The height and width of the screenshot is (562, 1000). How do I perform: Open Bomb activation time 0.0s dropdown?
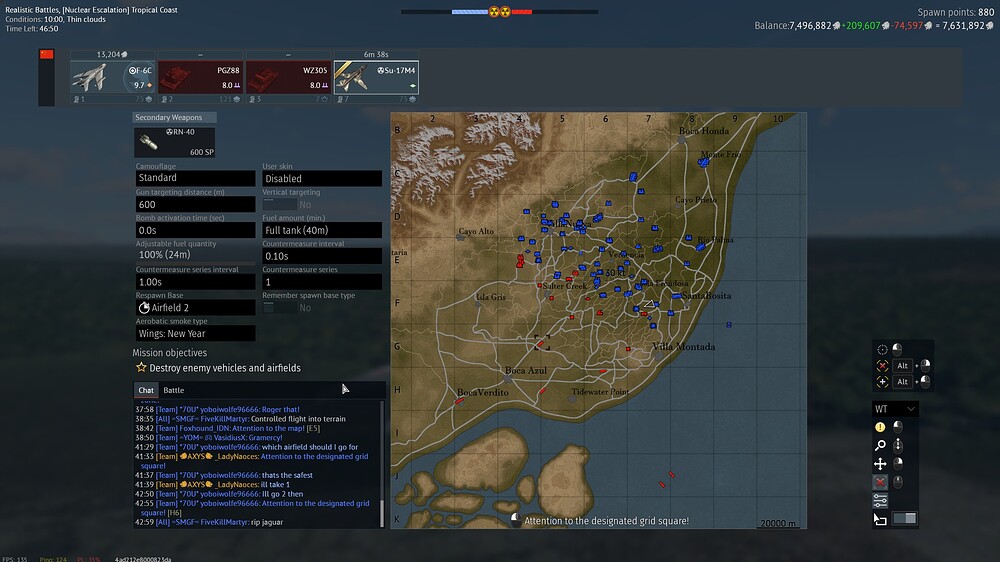click(195, 230)
